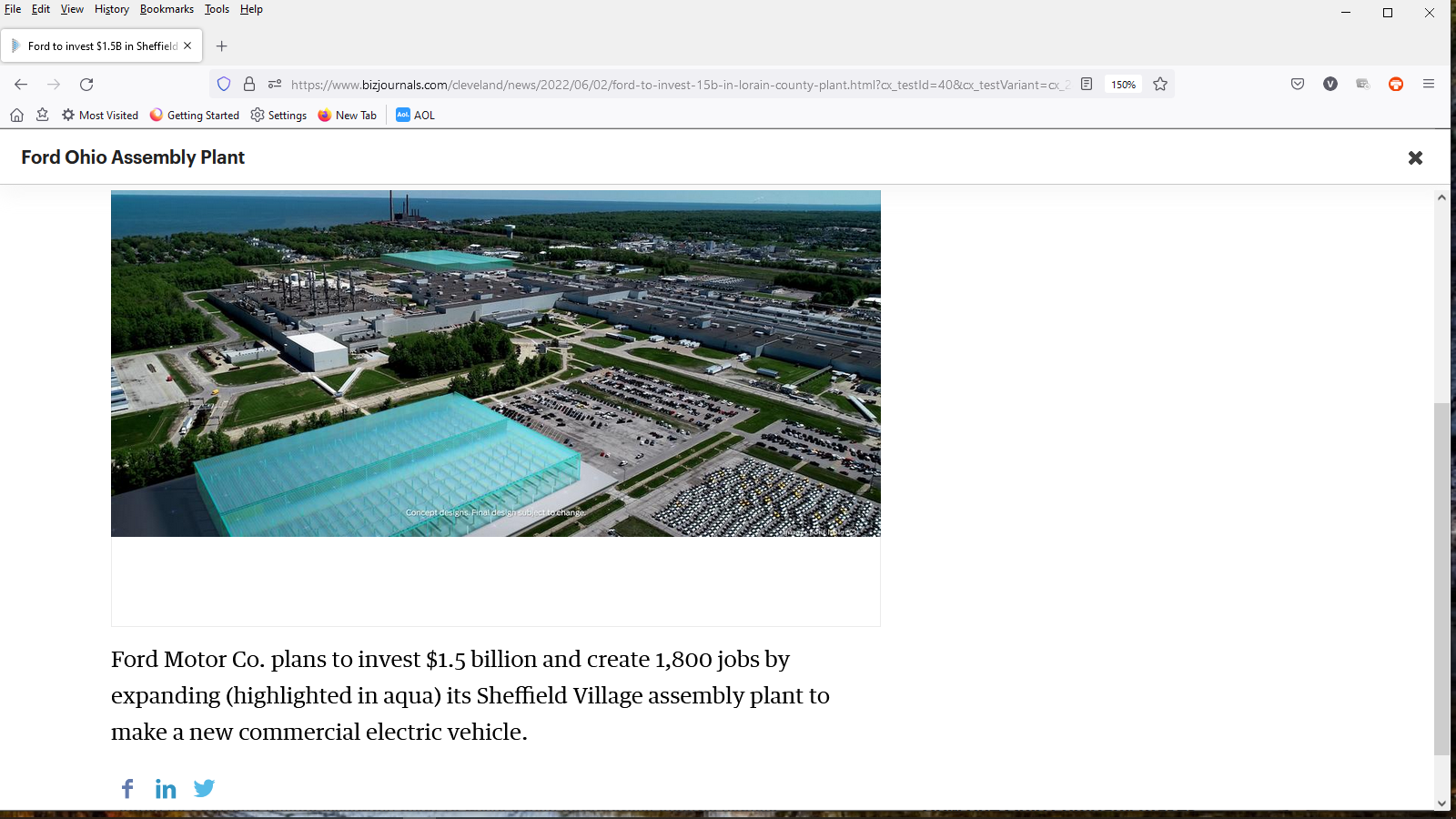The width and height of the screenshot is (1456, 819).
Task: Open the V extension icon
Action: coord(1330,85)
